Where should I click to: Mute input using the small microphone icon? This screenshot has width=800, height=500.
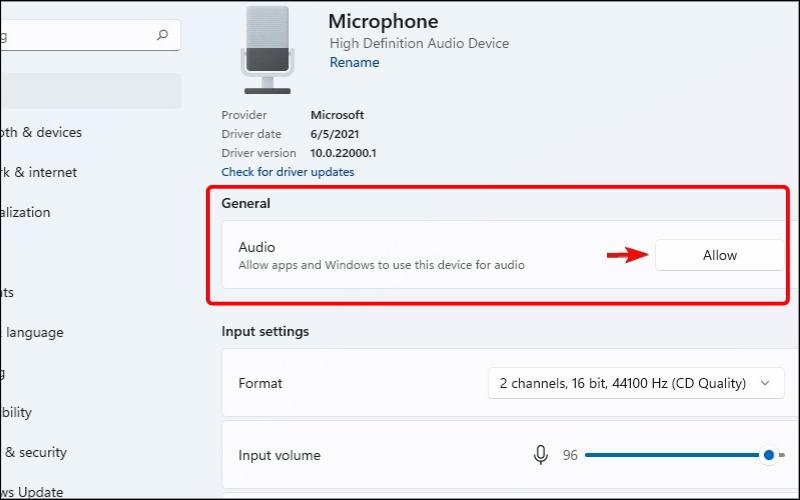point(541,455)
